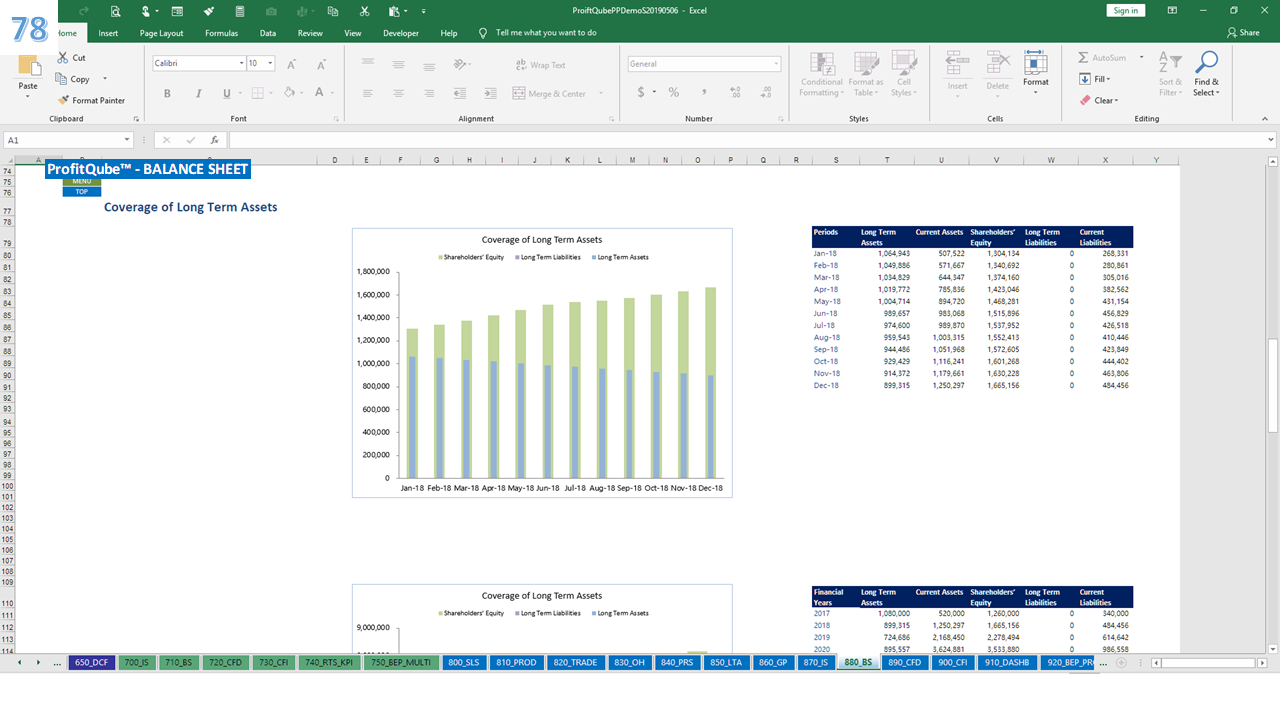
Task: Click the green MENU button on sheet
Action: (x=82, y=182)
